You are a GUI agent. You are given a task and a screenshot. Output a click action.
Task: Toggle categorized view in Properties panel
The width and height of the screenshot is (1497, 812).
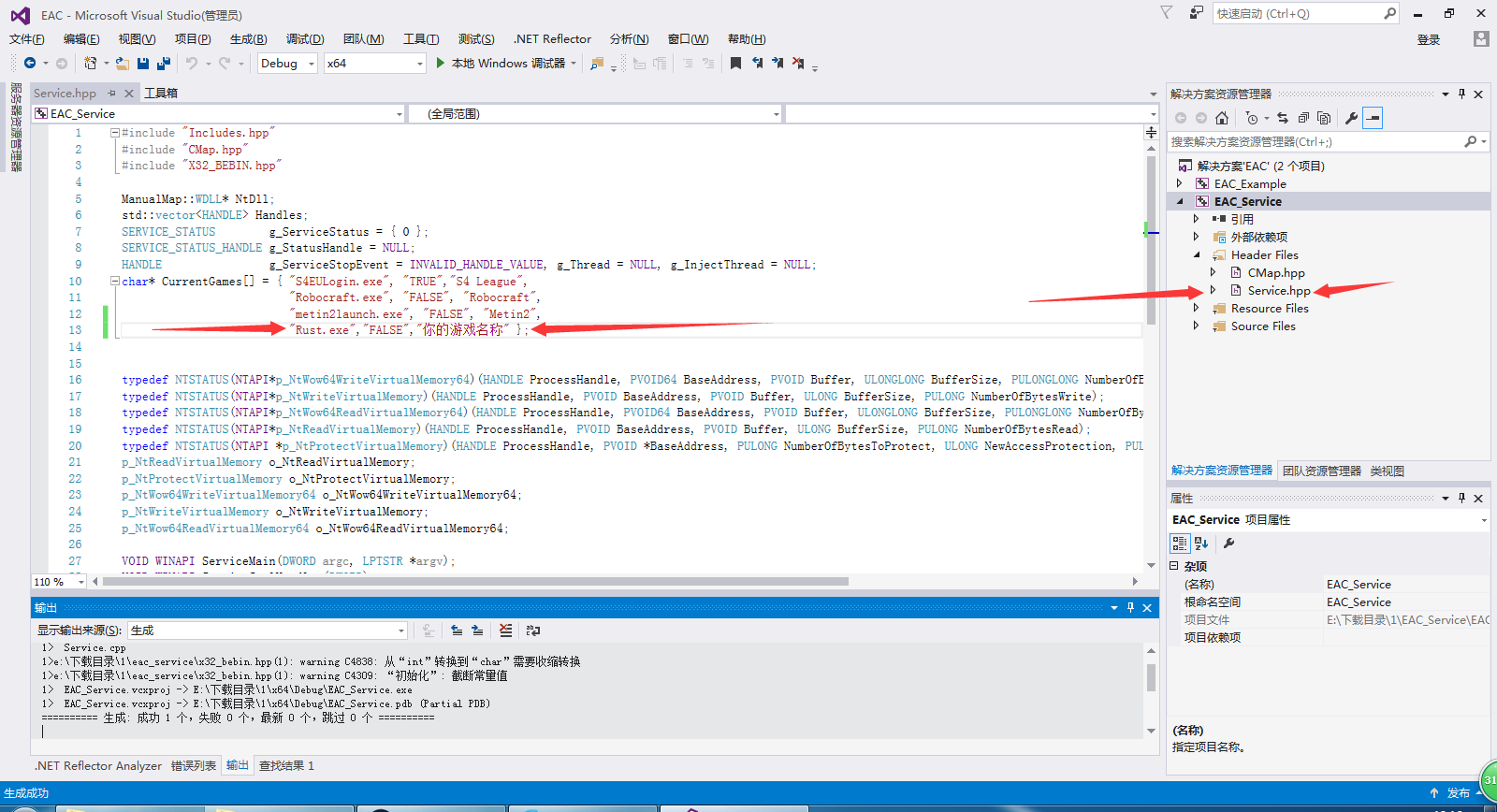coord(1180,544)
